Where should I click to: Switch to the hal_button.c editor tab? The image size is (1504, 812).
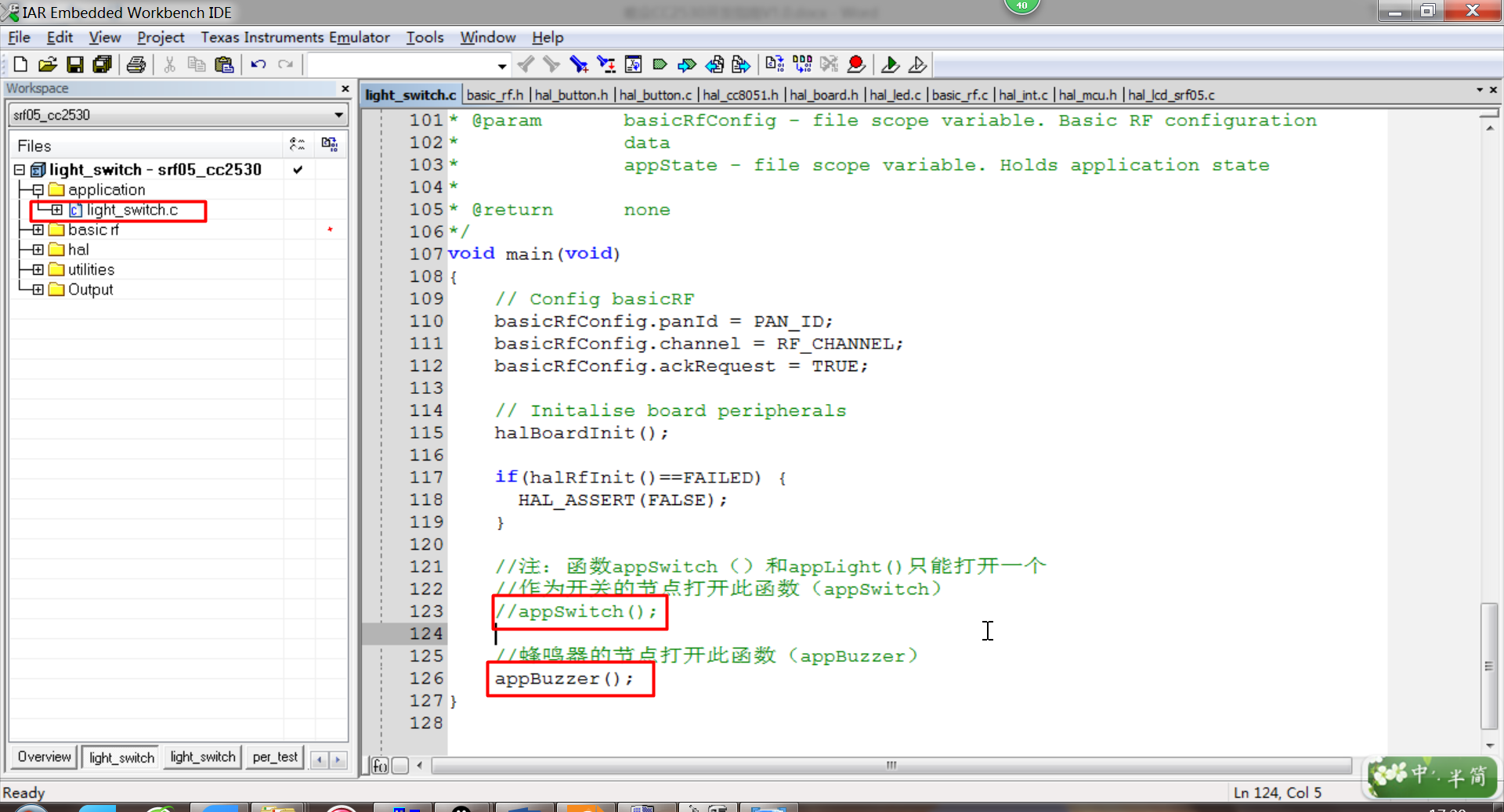click(x=655, y=95)
